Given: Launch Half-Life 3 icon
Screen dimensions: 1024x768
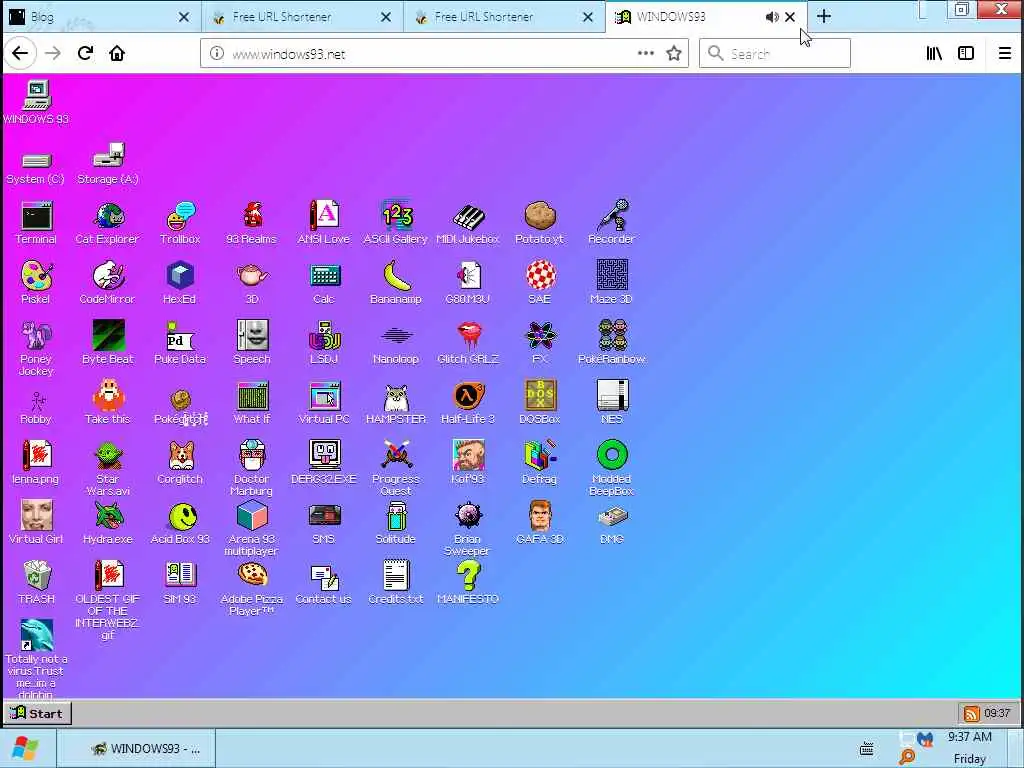Looking at the screenshot, I should pyautogui.click(x=468, y=403).
